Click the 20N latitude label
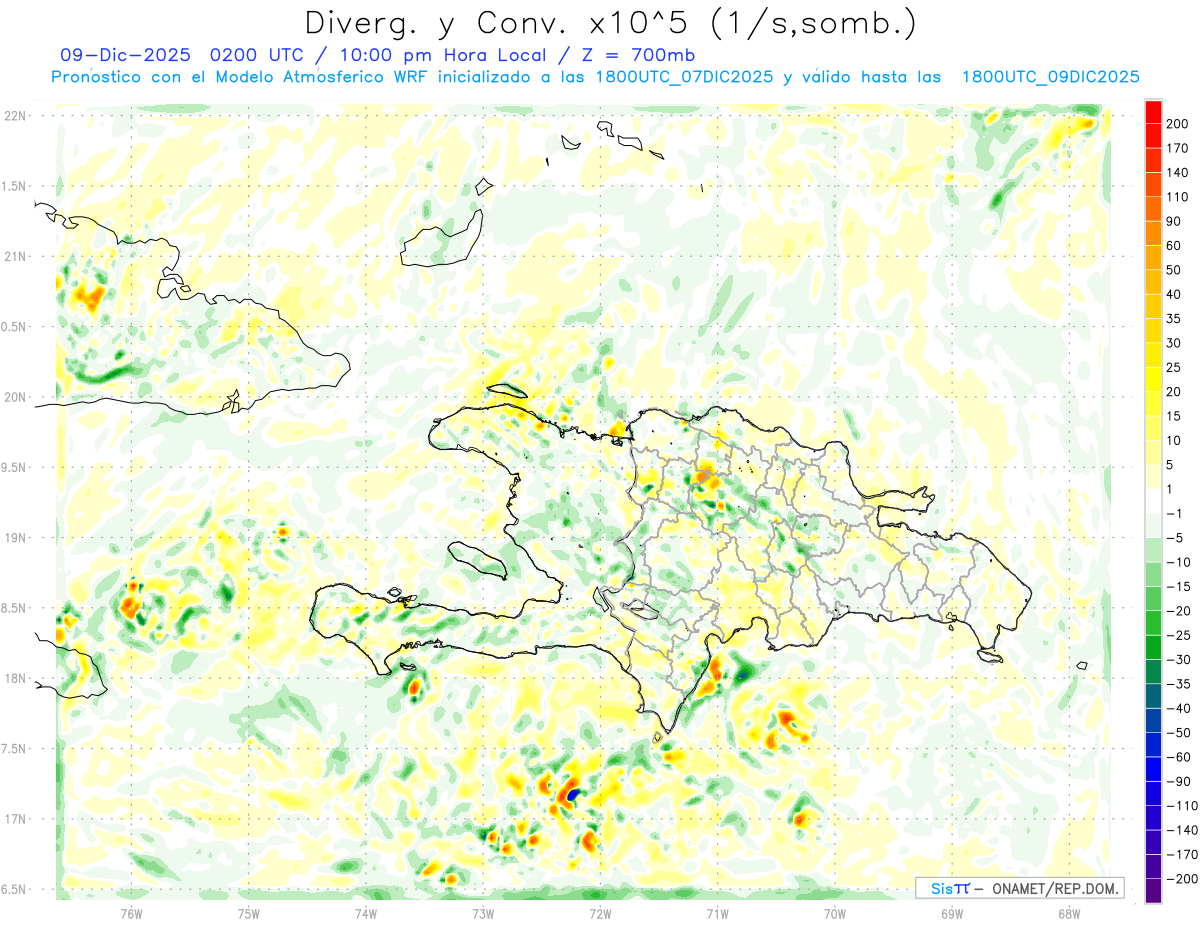Viewport: 1200px width, 927px height. point(16,397)
